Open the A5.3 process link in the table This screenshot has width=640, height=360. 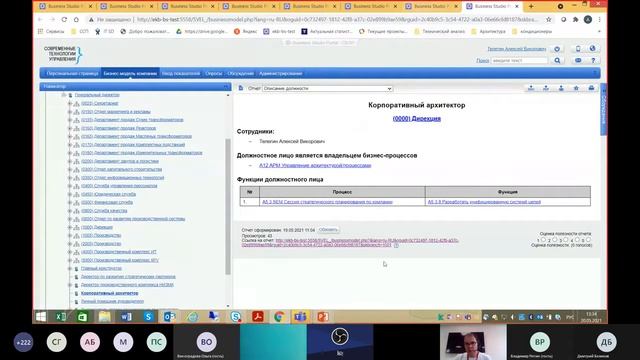coord(327,202)
